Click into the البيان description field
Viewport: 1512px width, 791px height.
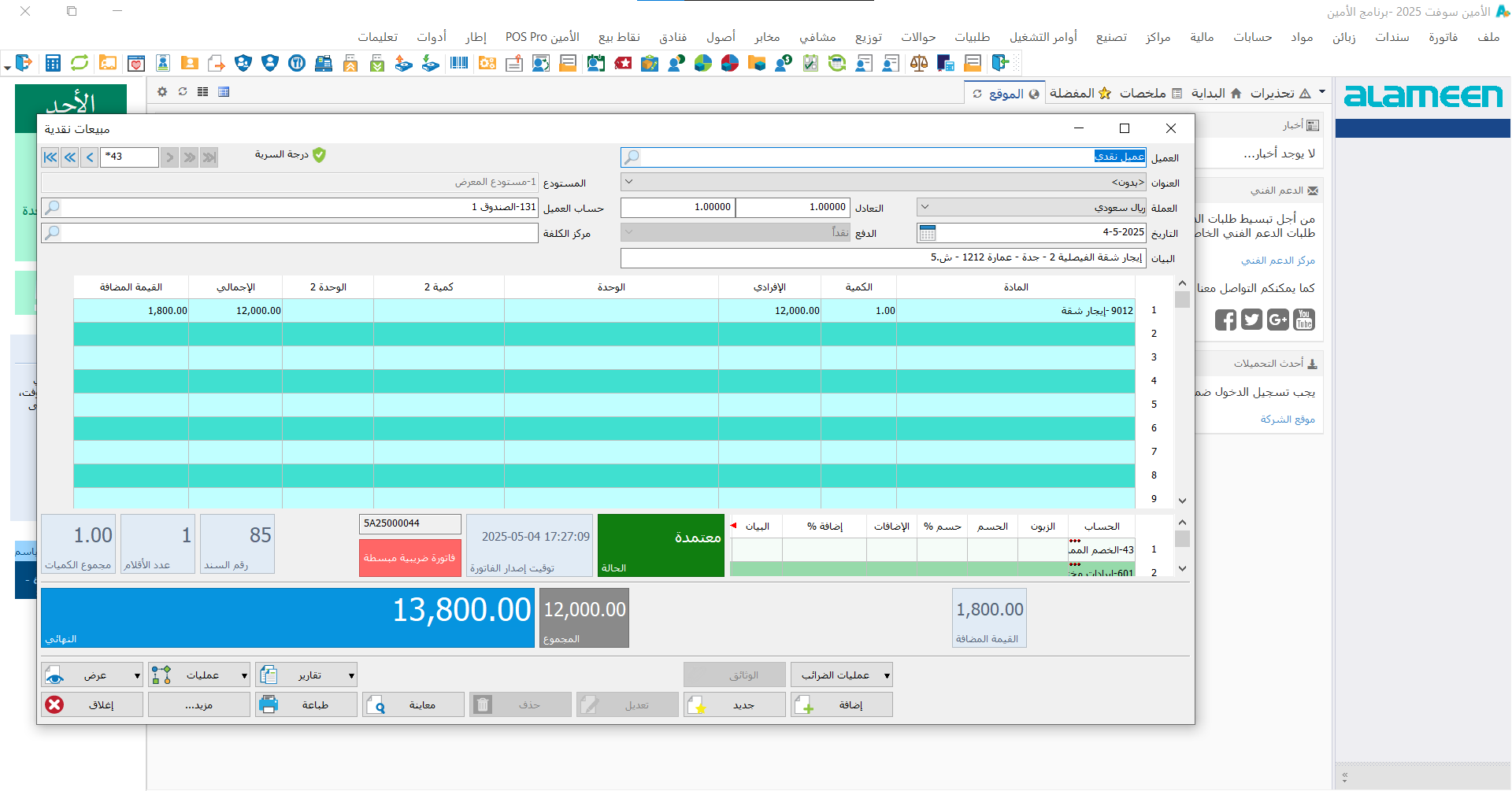point(882,258)
